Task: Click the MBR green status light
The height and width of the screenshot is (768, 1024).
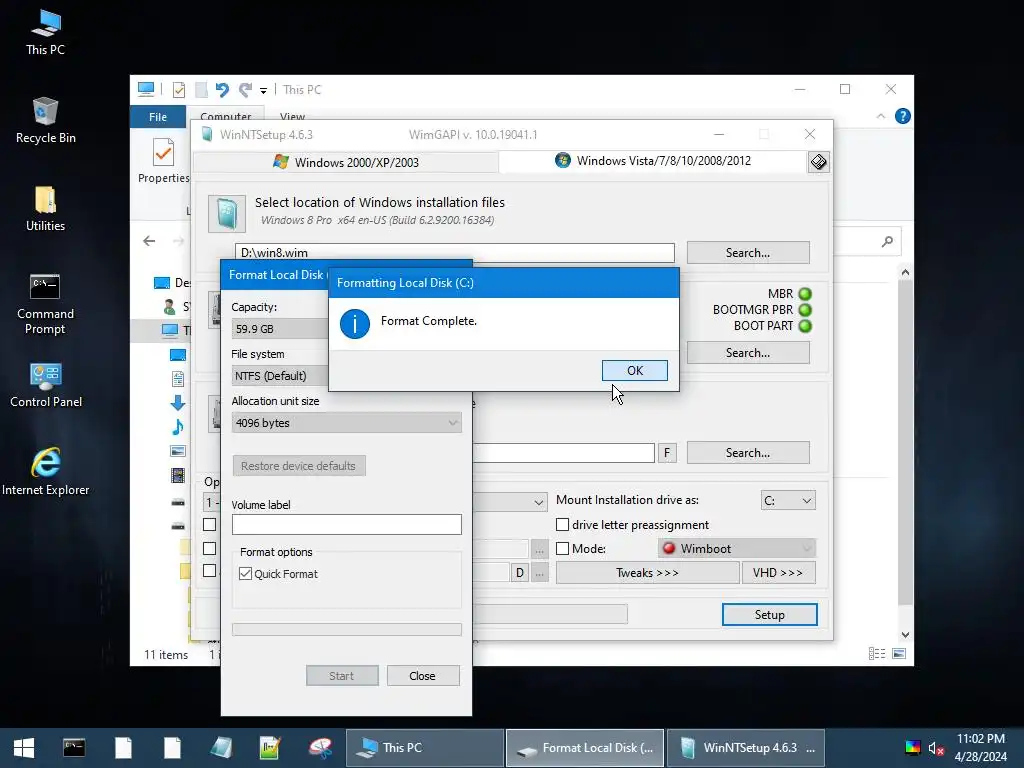Action: (x=805, y=294)
